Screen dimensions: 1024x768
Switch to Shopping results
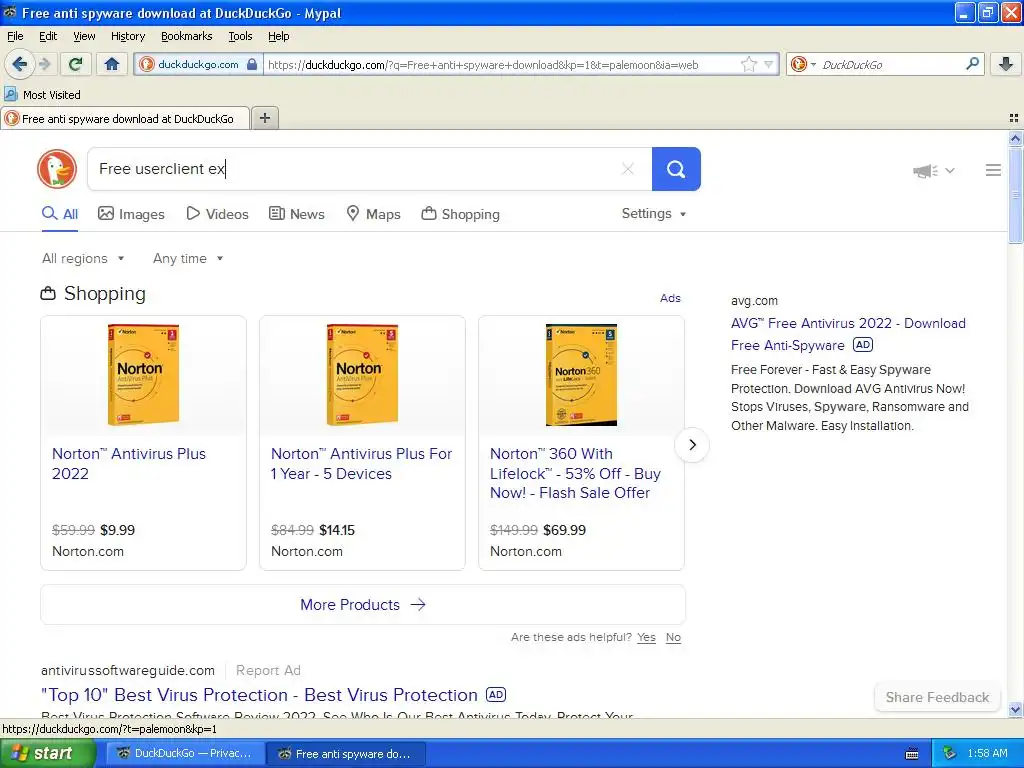click(x=460, y=214)
